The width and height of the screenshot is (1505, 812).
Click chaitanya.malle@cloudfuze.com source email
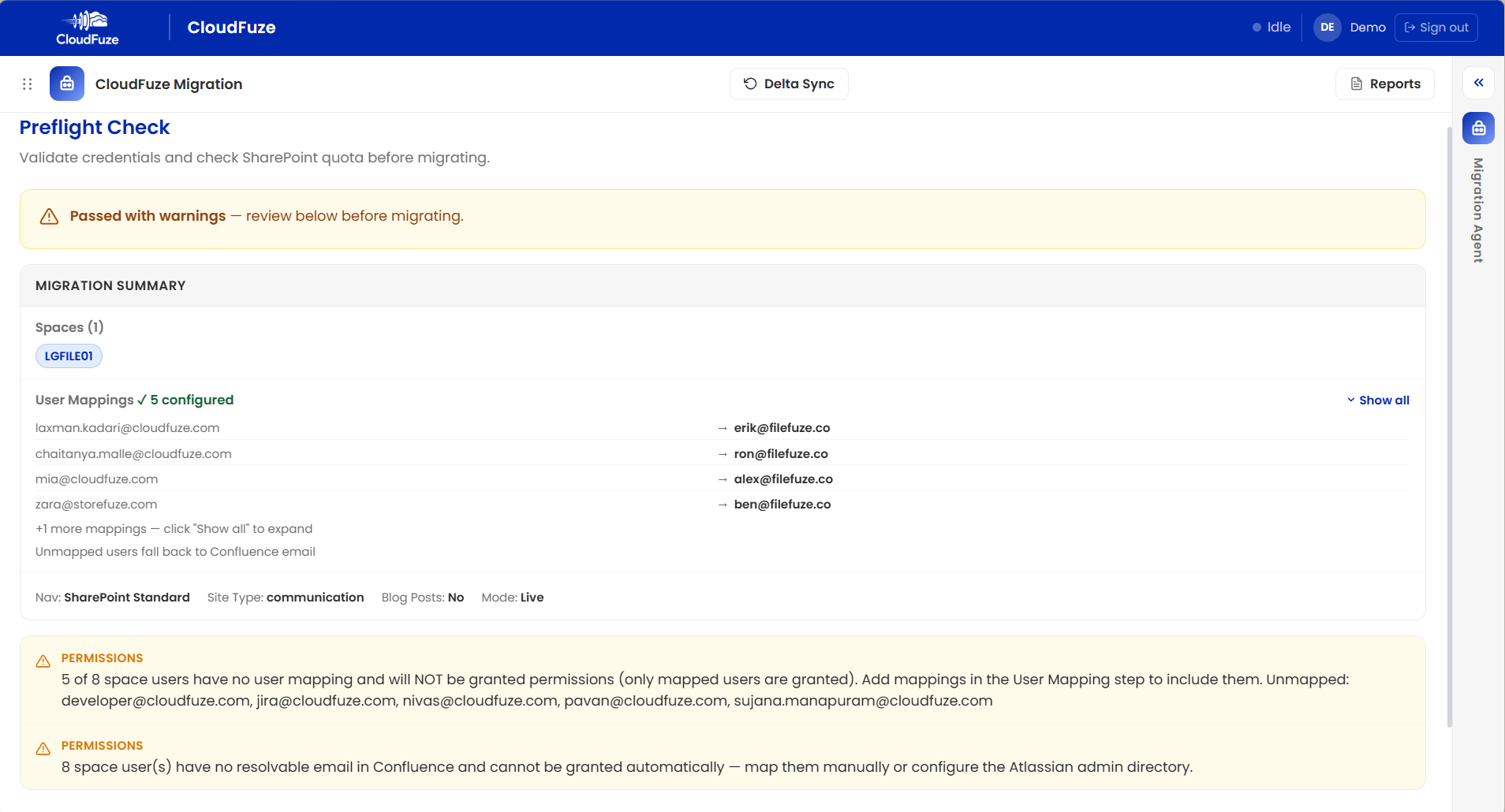(133, 454)
